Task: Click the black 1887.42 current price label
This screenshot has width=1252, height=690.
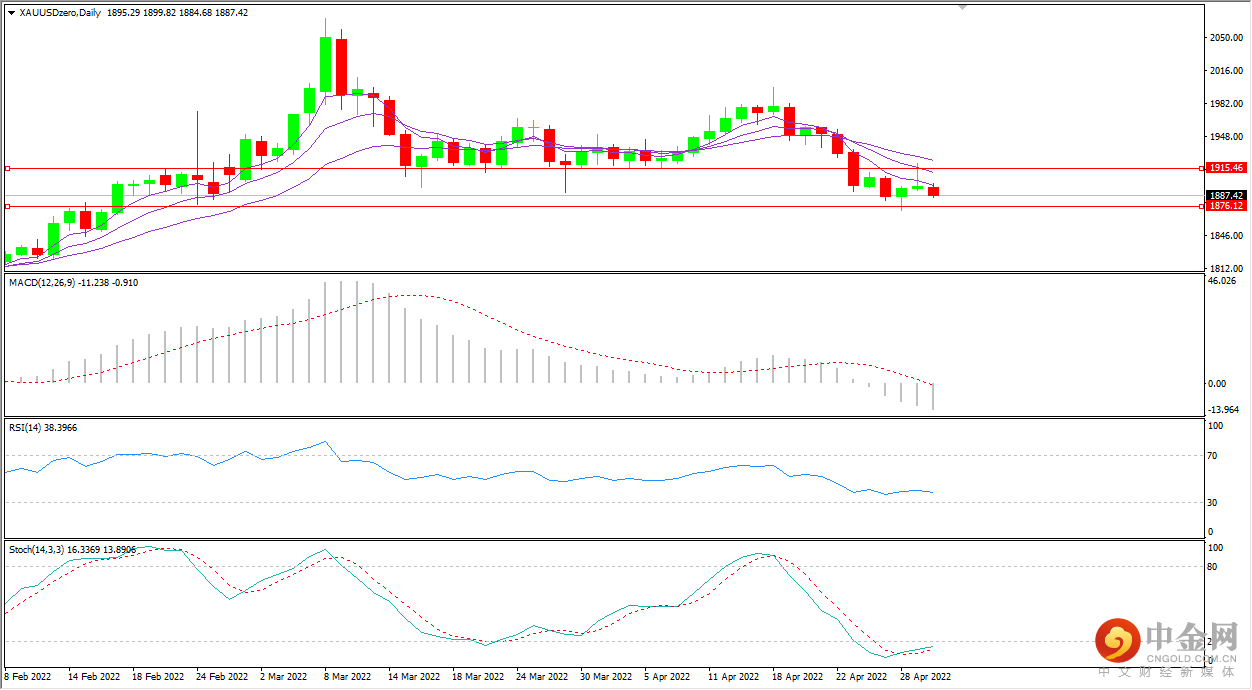Action: pyautogui.click(x=1226, y=195)
